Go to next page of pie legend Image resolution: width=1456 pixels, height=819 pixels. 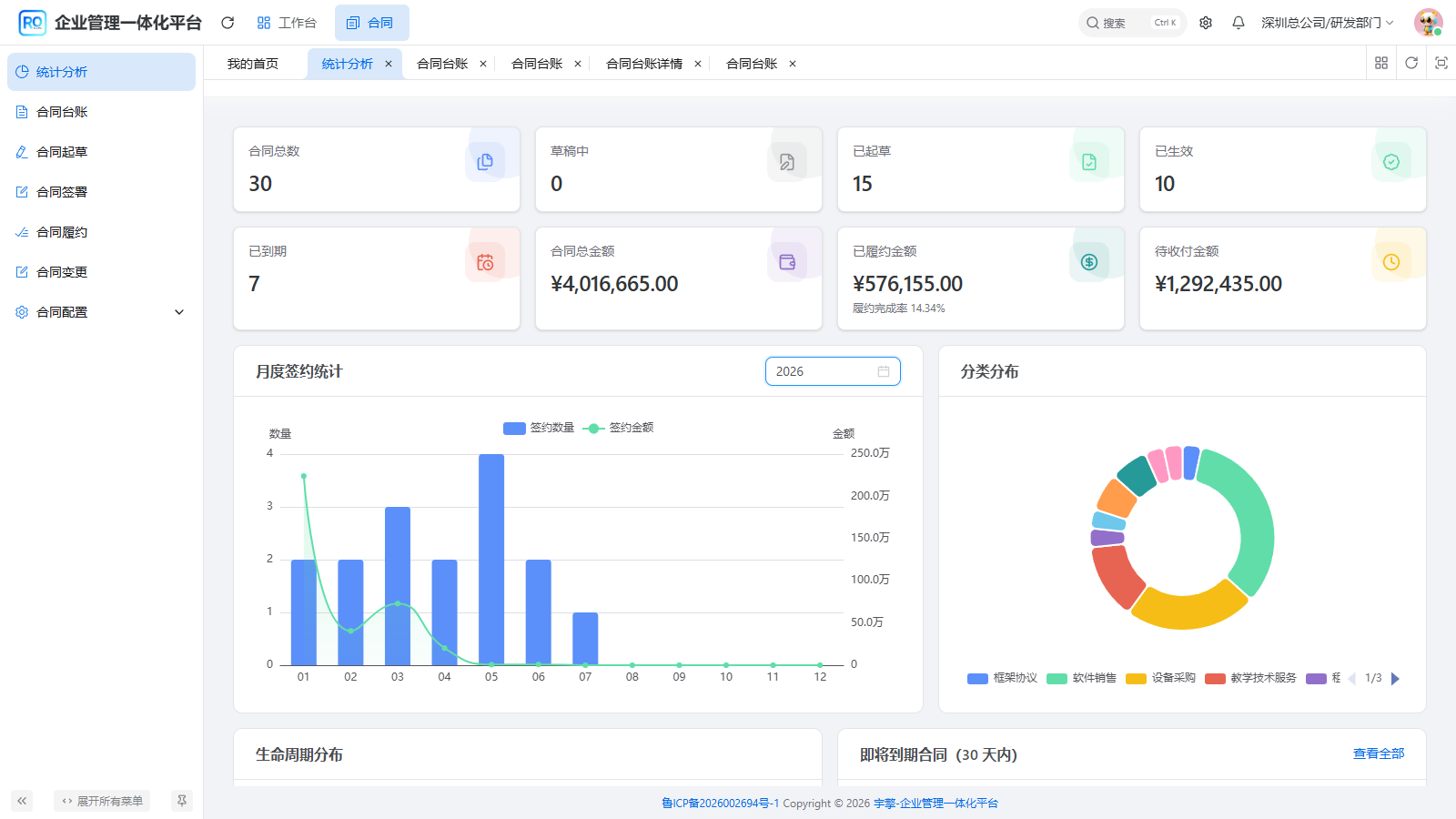click(1395, 678)
